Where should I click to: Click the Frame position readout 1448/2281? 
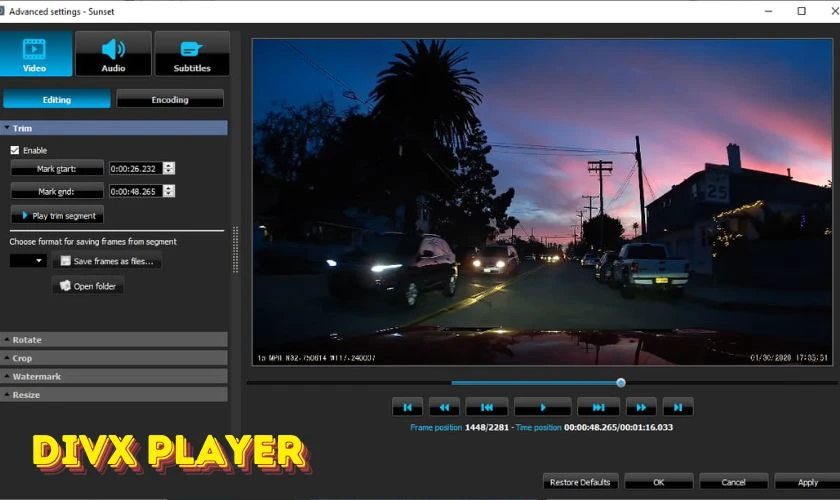pyautogui.click(x=486, y=427)
